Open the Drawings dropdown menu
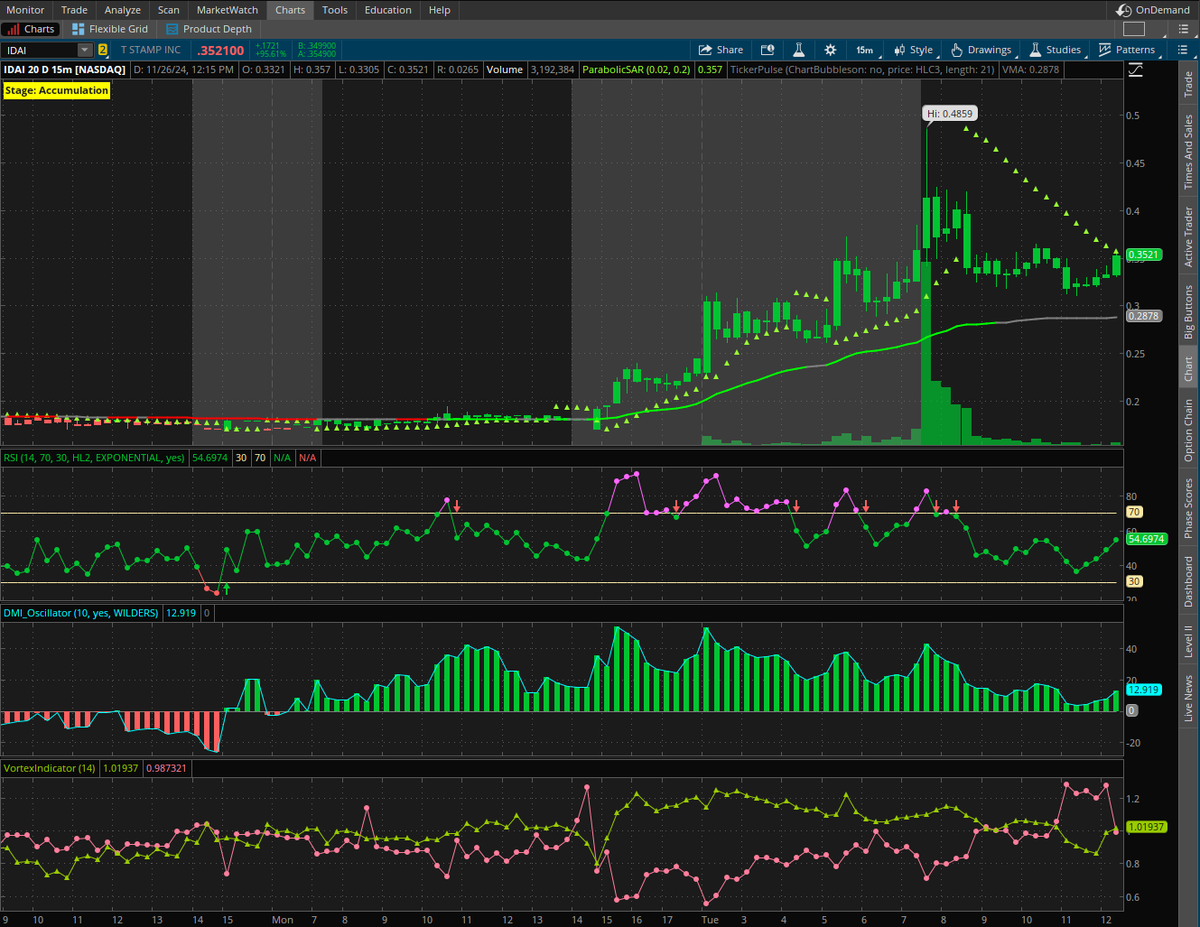1200x927 pixels. click(x=981, y=50)
